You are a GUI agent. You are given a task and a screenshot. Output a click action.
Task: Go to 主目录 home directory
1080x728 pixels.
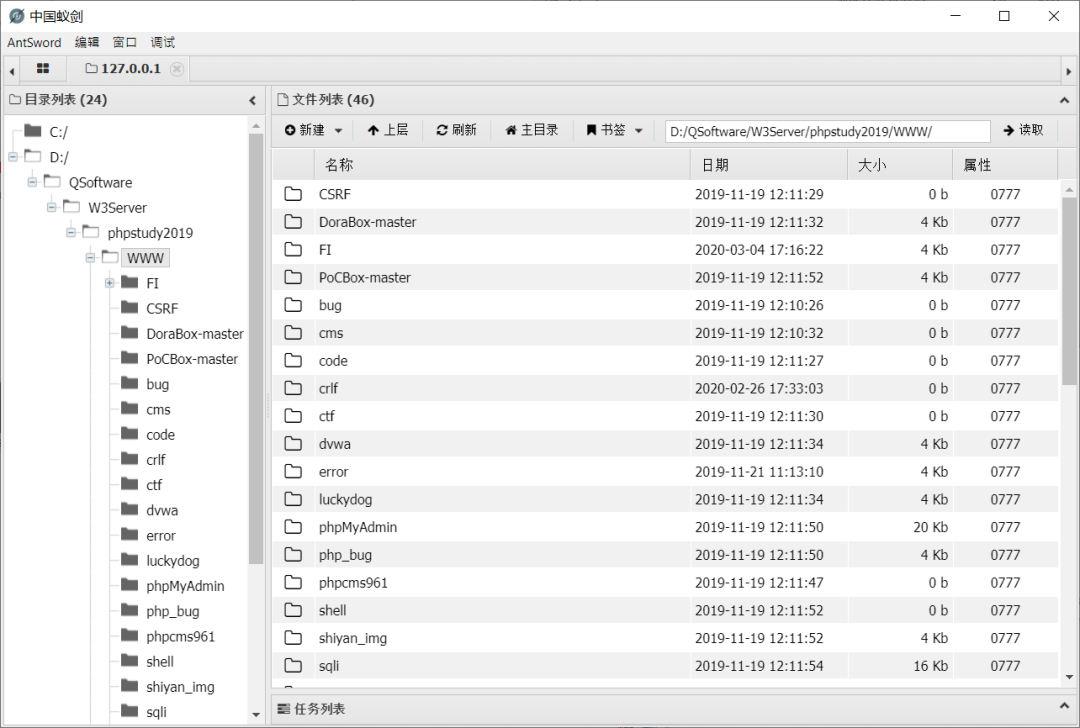tap(532, 130)
